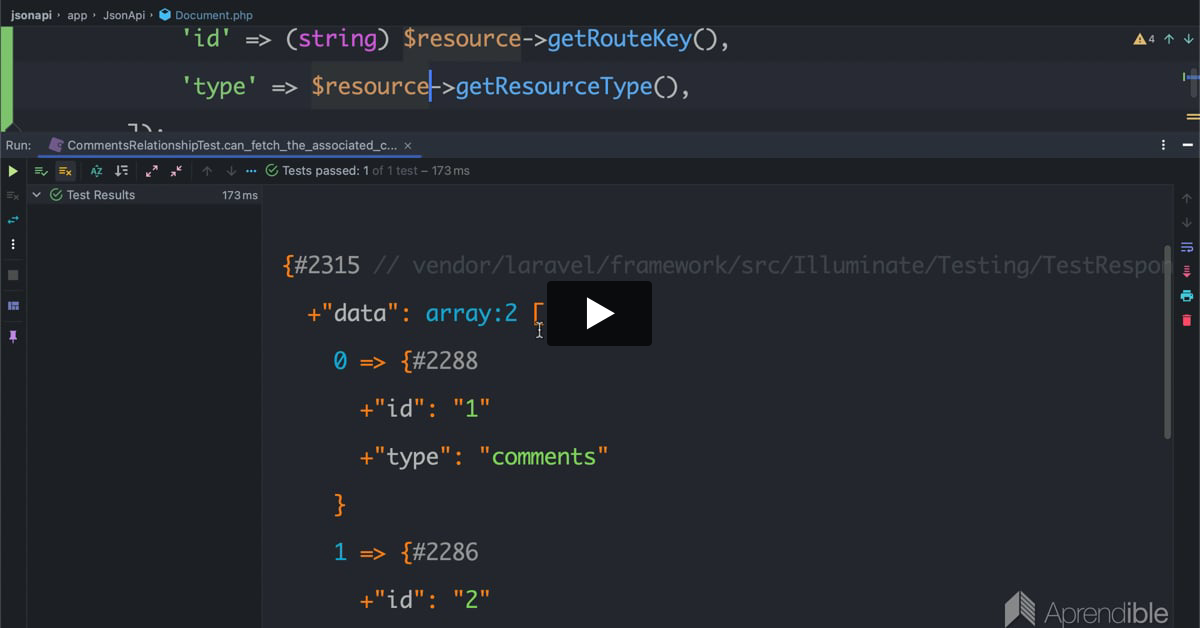This screenshot has width=1200, height=628.
Task: Toggle scroll to end of console
Action: coord(1187,271)
